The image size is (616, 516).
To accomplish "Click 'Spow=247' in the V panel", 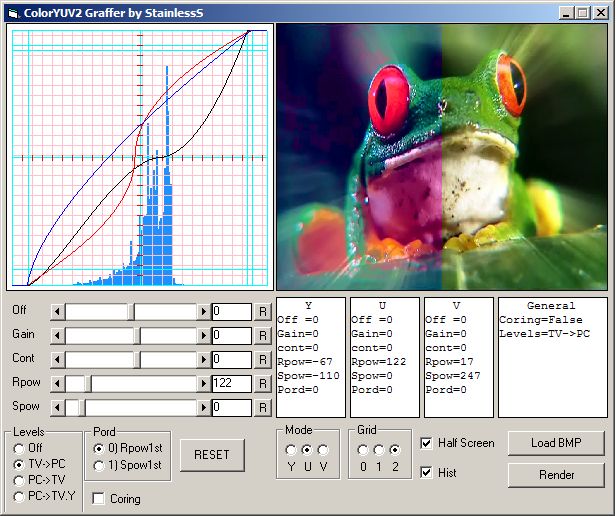I will click(453, 376).
